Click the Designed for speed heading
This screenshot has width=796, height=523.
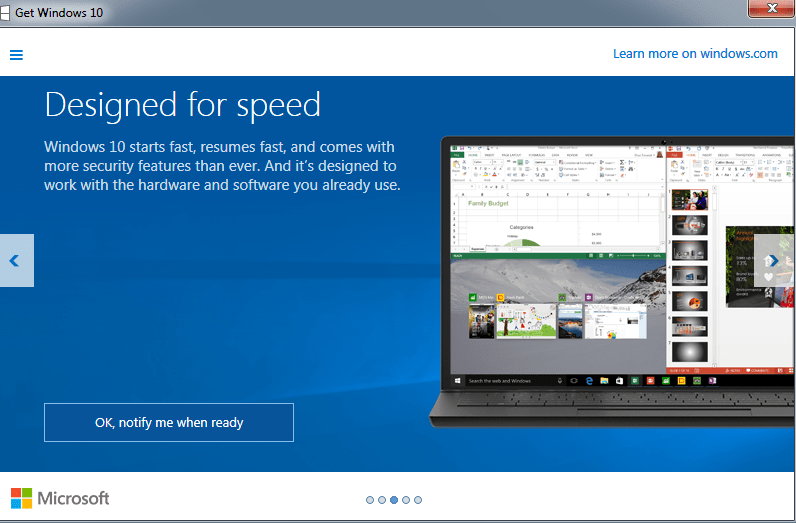(x=182, y=104)
